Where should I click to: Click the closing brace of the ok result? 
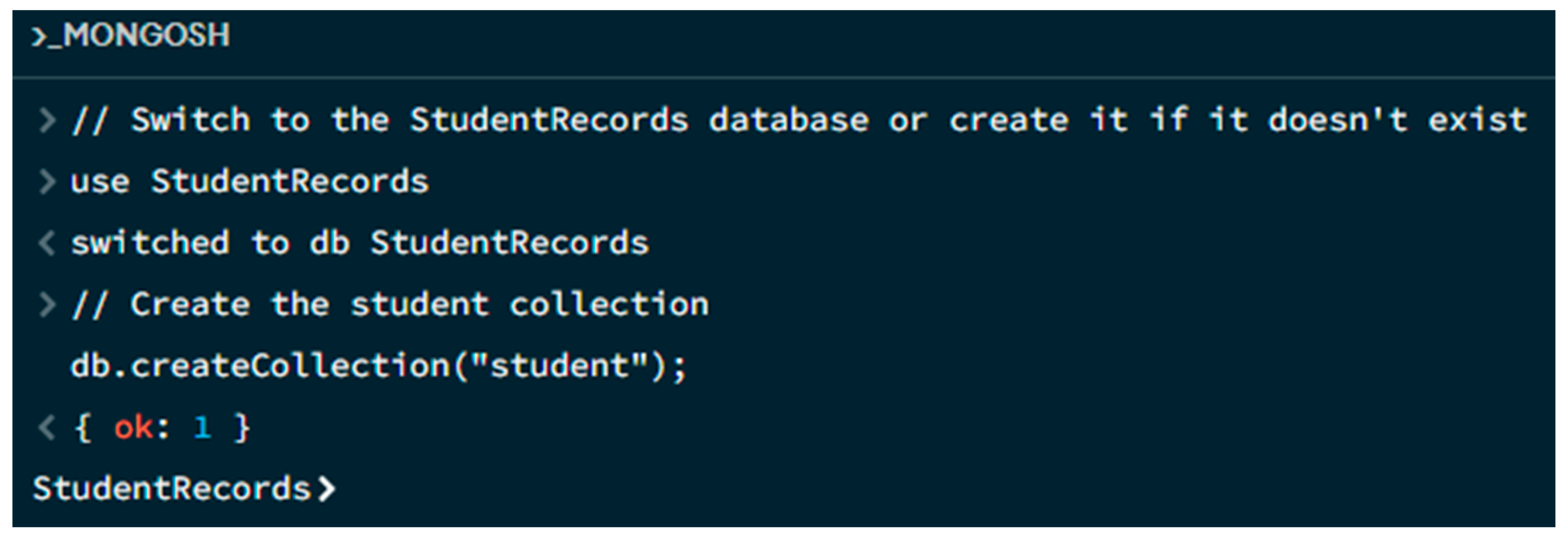click(x=242, y=427)
